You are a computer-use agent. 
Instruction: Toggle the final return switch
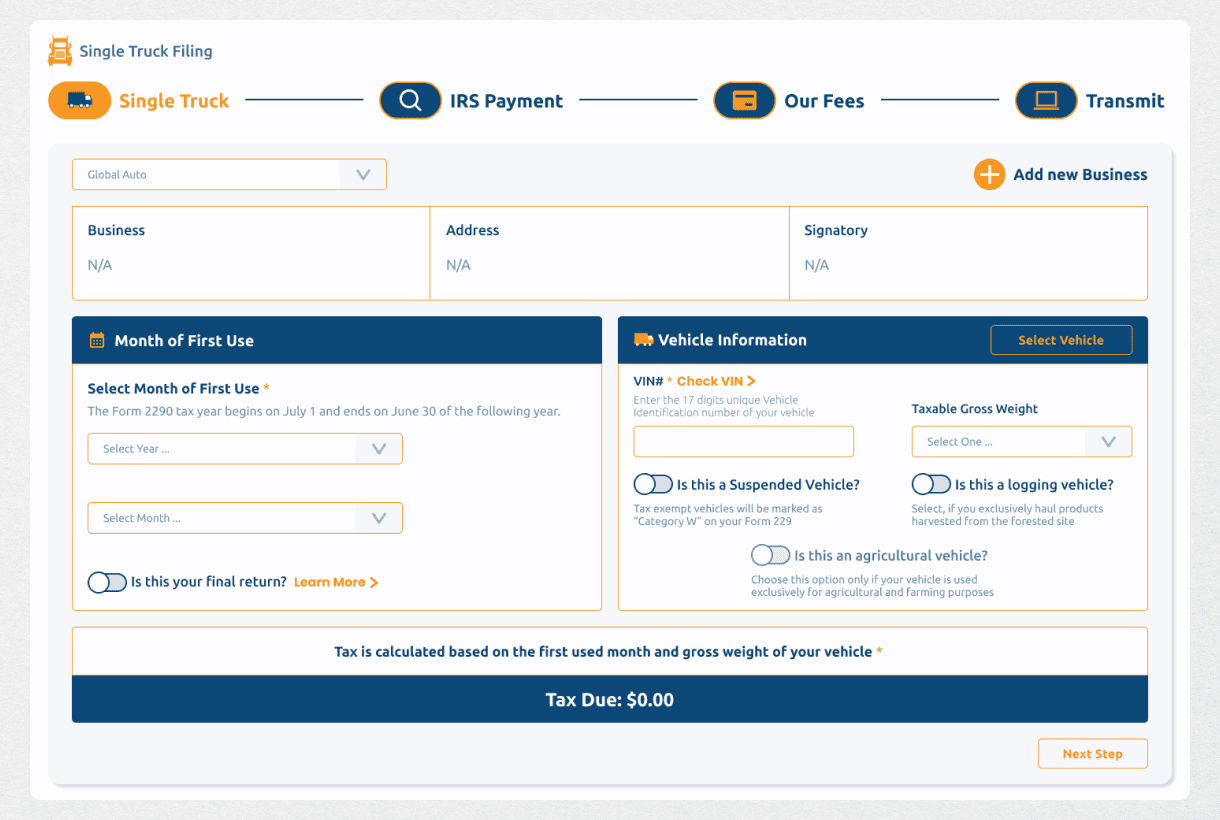[x=107, y=582]
